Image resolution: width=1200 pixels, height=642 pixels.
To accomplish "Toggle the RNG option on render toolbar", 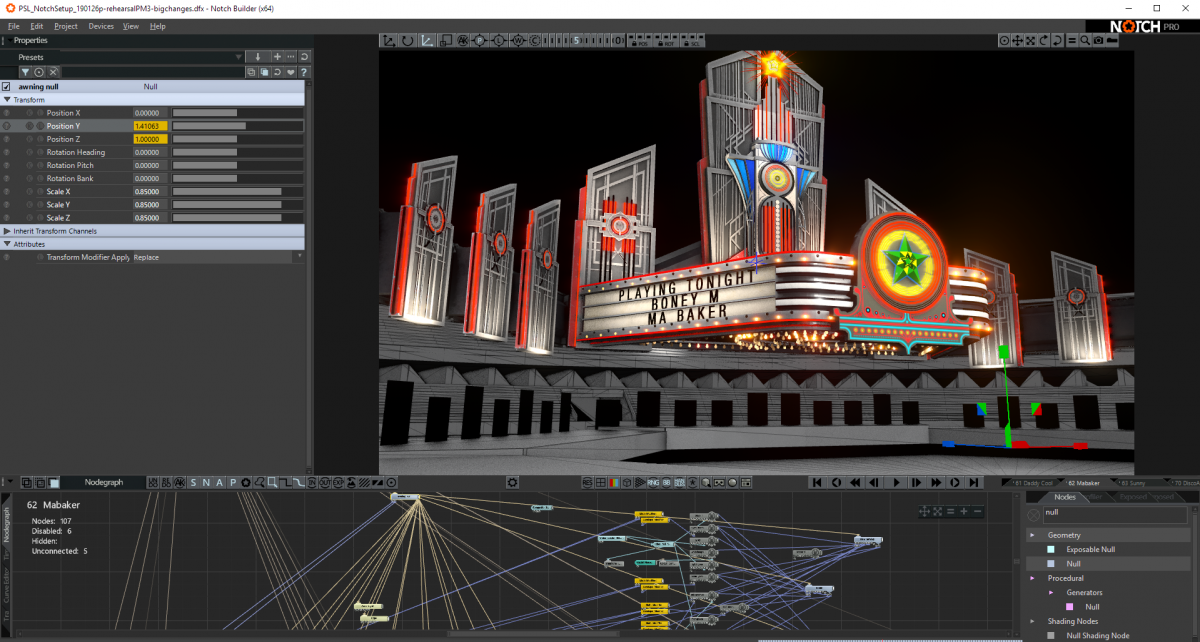I will click(x=653, y=482).
